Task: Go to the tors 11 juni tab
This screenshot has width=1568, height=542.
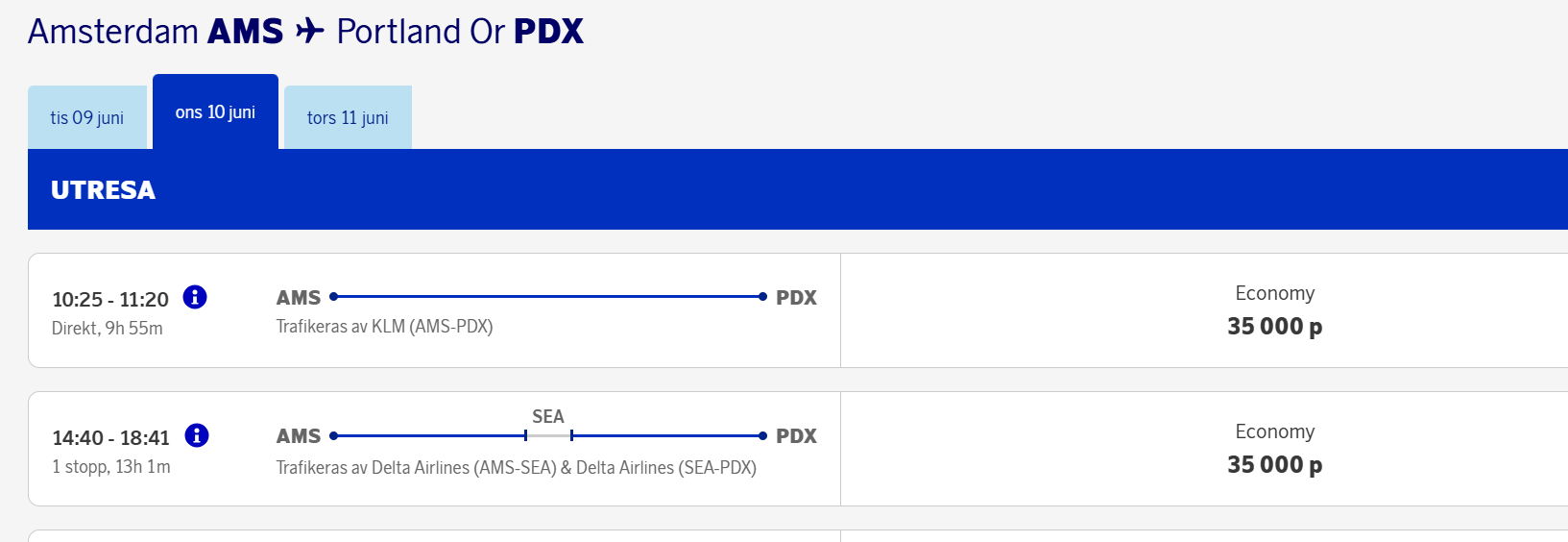Action: 348,117
